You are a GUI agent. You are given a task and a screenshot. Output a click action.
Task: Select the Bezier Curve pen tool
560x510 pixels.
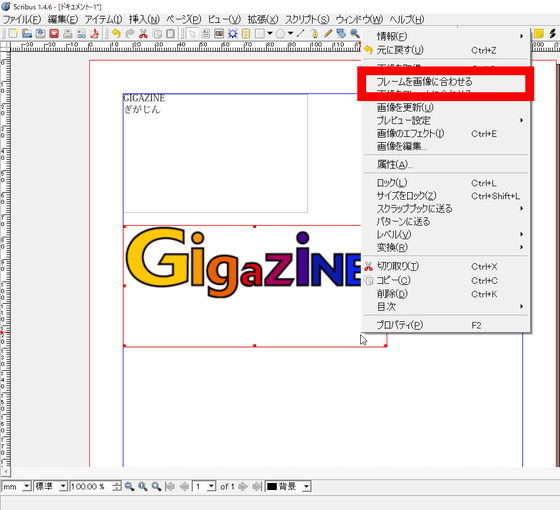[x=314, y=34]
